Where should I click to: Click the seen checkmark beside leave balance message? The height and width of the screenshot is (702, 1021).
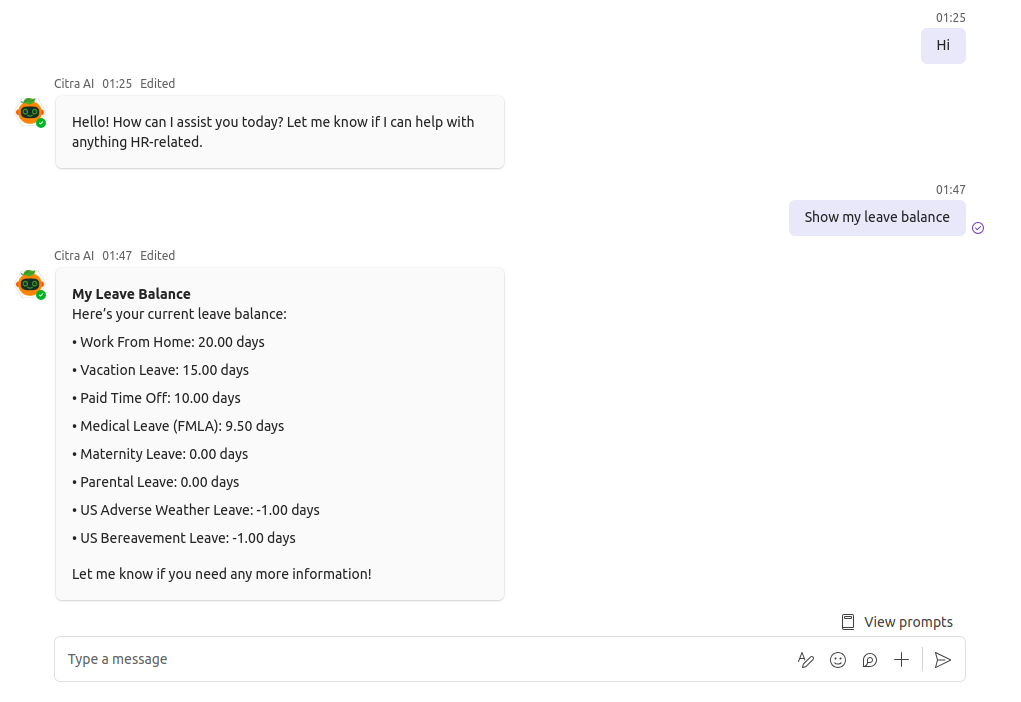(978, 228)
